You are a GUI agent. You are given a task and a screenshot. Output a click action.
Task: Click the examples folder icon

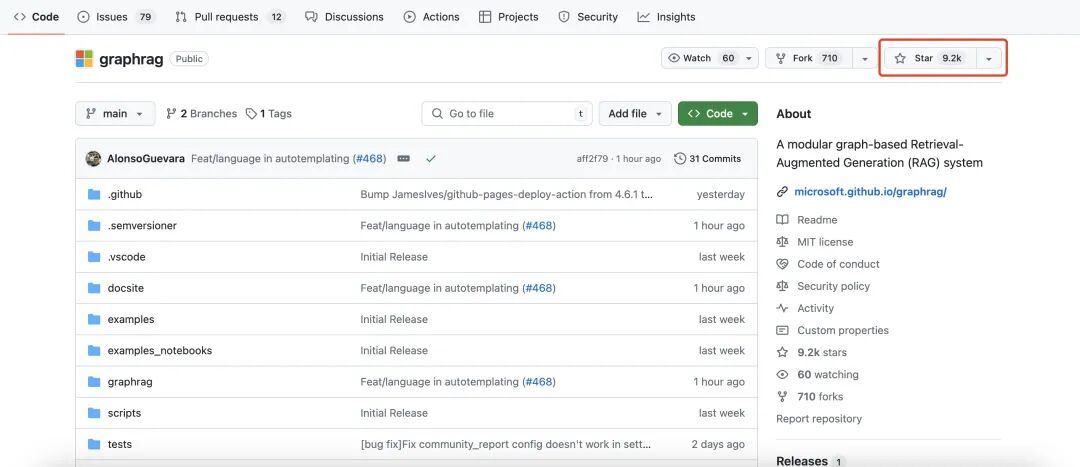point(94,319)
